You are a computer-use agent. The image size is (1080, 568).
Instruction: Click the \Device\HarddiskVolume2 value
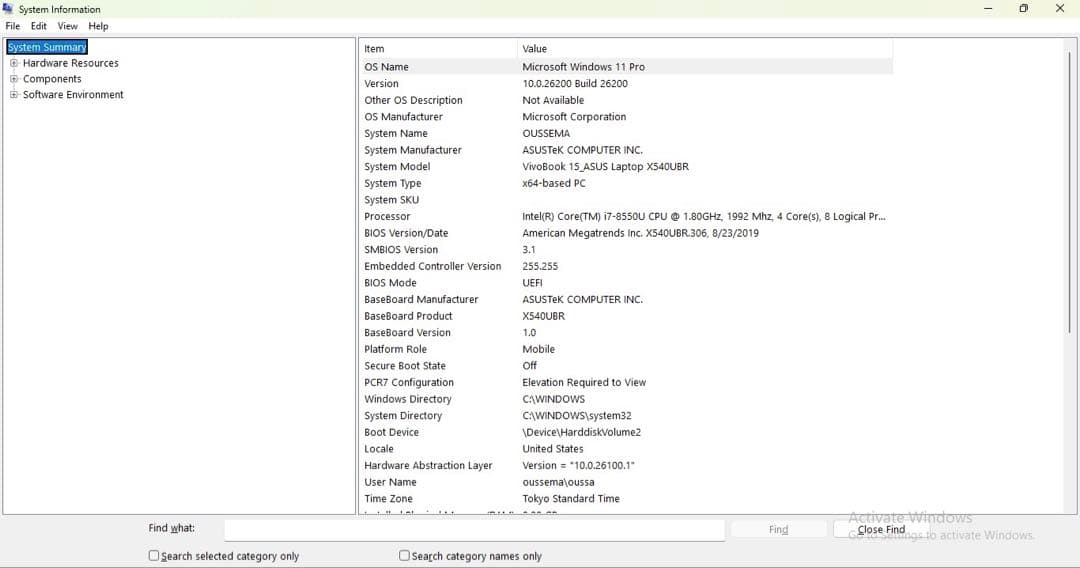point(581,432)
